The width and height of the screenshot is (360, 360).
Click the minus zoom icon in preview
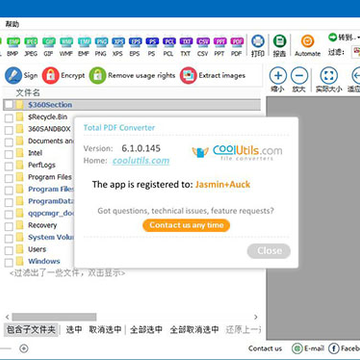[299, 76]
